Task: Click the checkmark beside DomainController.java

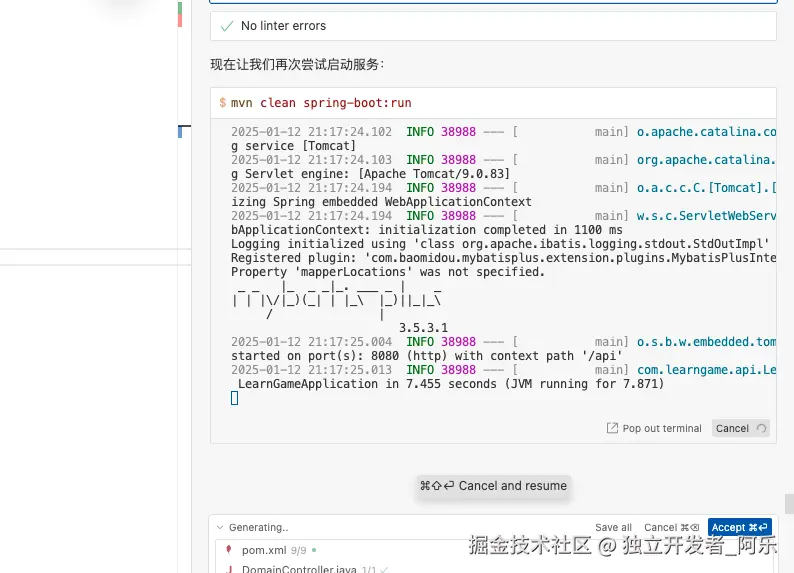Action: (384, 569)
